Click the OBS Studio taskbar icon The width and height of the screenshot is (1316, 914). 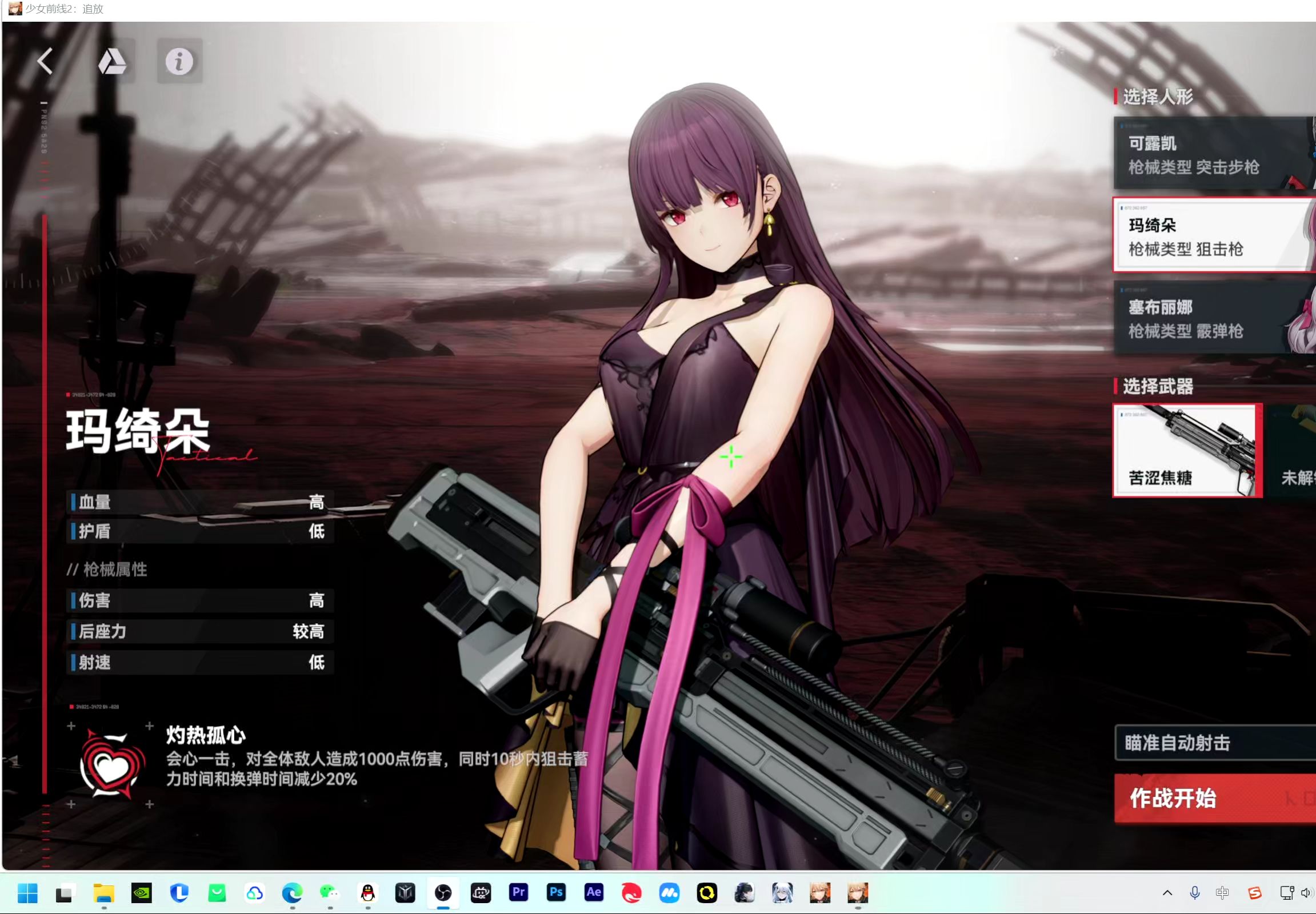point(443,892)
